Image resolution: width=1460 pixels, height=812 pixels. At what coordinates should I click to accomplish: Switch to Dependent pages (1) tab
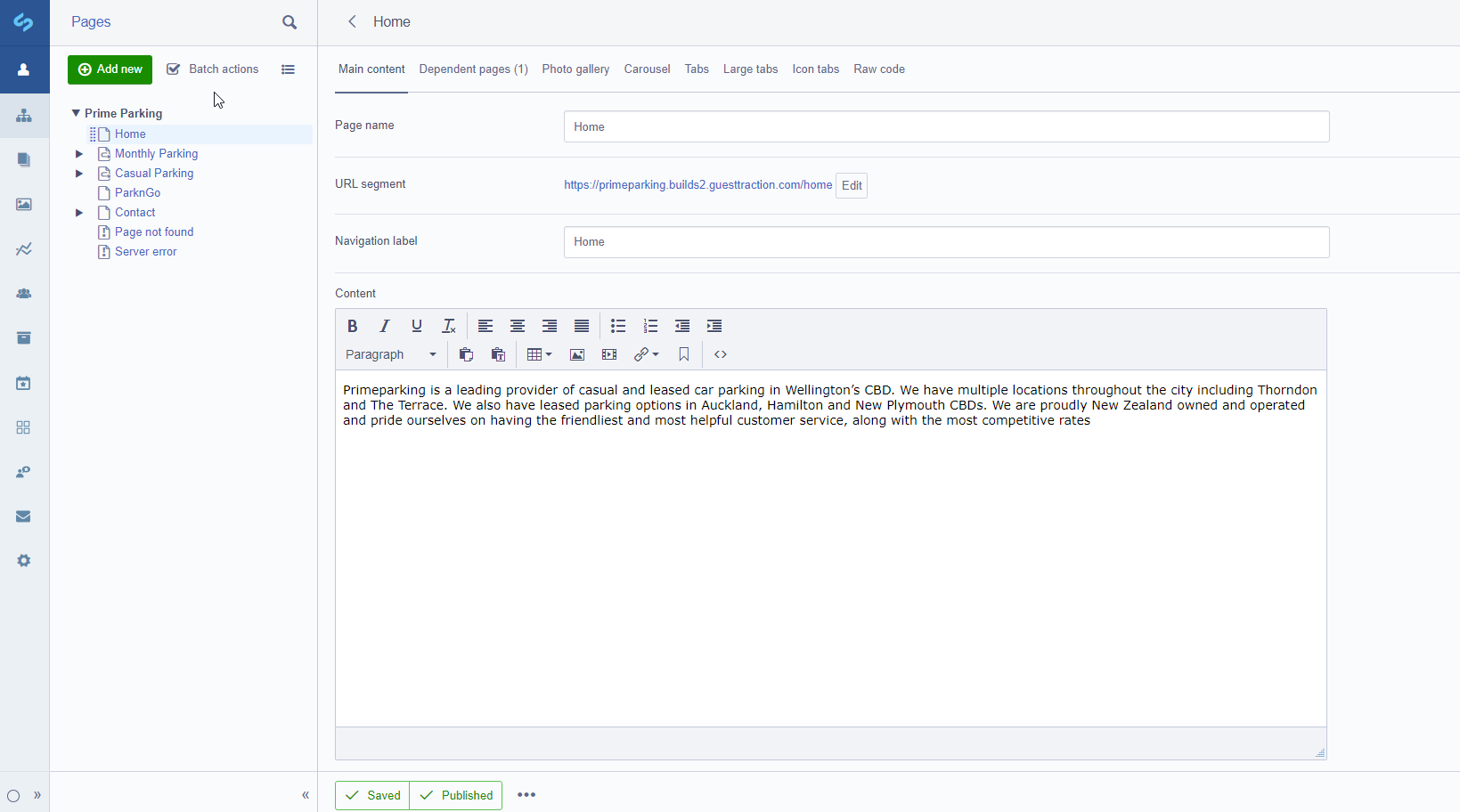(474, 69)
